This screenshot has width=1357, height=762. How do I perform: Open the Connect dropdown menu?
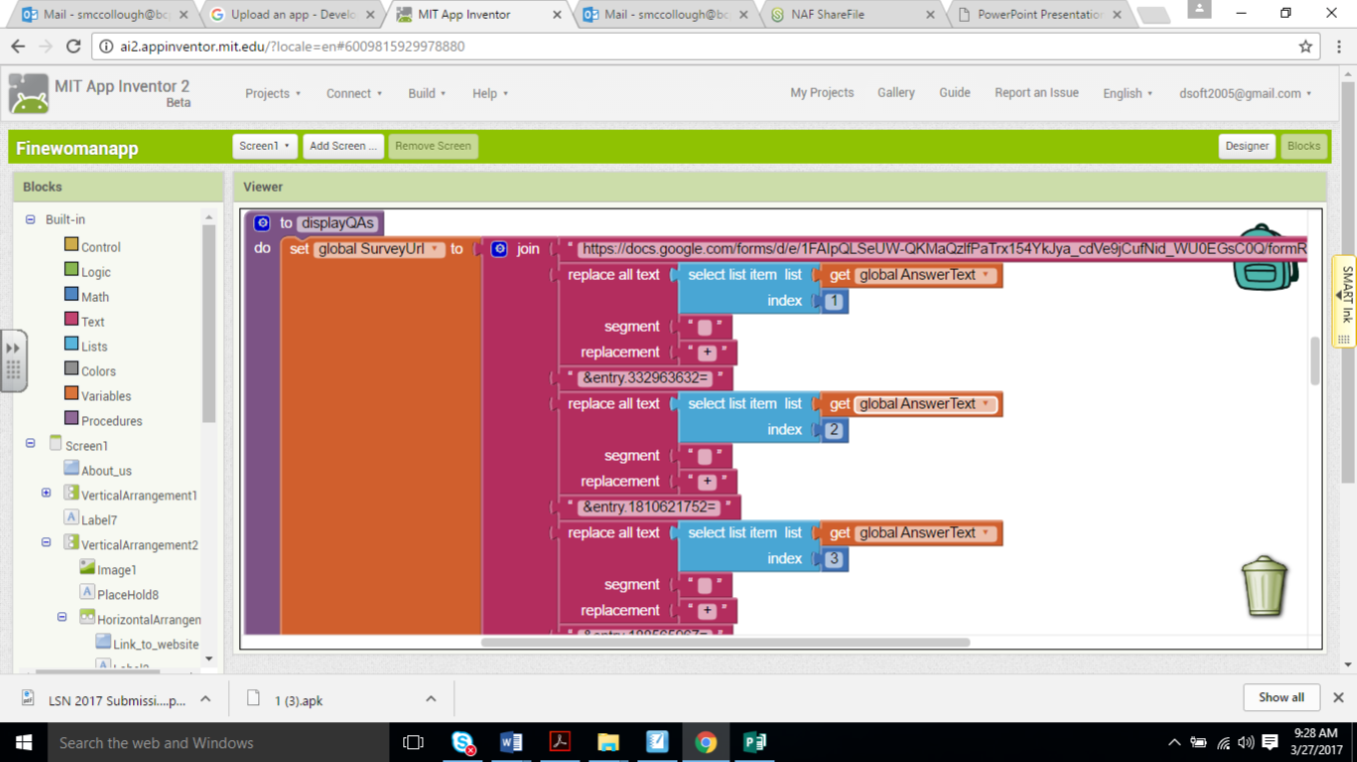click(354, 93)
